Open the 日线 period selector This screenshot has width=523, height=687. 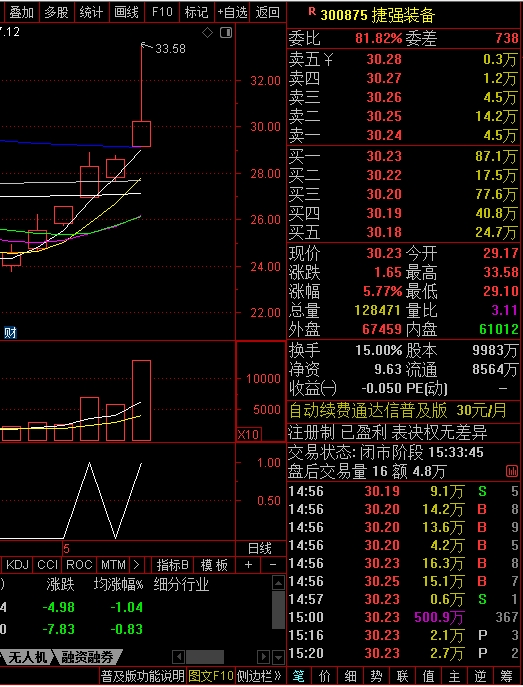point(260,549)
